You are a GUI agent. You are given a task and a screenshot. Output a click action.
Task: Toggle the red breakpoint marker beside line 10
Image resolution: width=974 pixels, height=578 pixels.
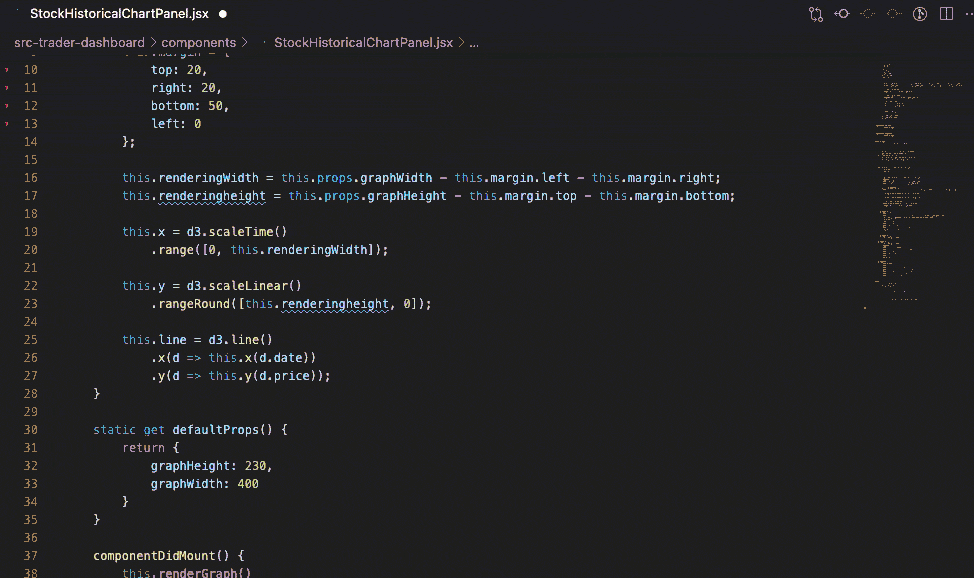pos(6,69)
